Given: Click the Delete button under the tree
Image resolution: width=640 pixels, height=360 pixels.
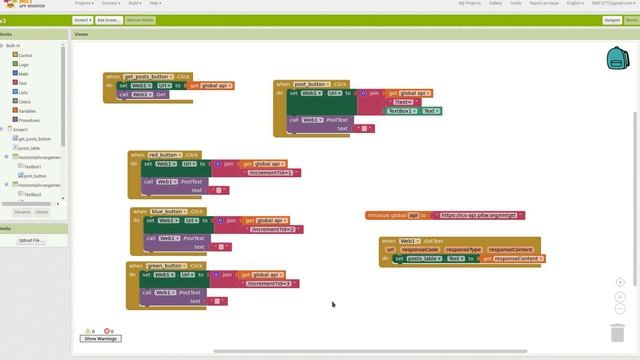Looking at the screenshot, I should [42, 212].
